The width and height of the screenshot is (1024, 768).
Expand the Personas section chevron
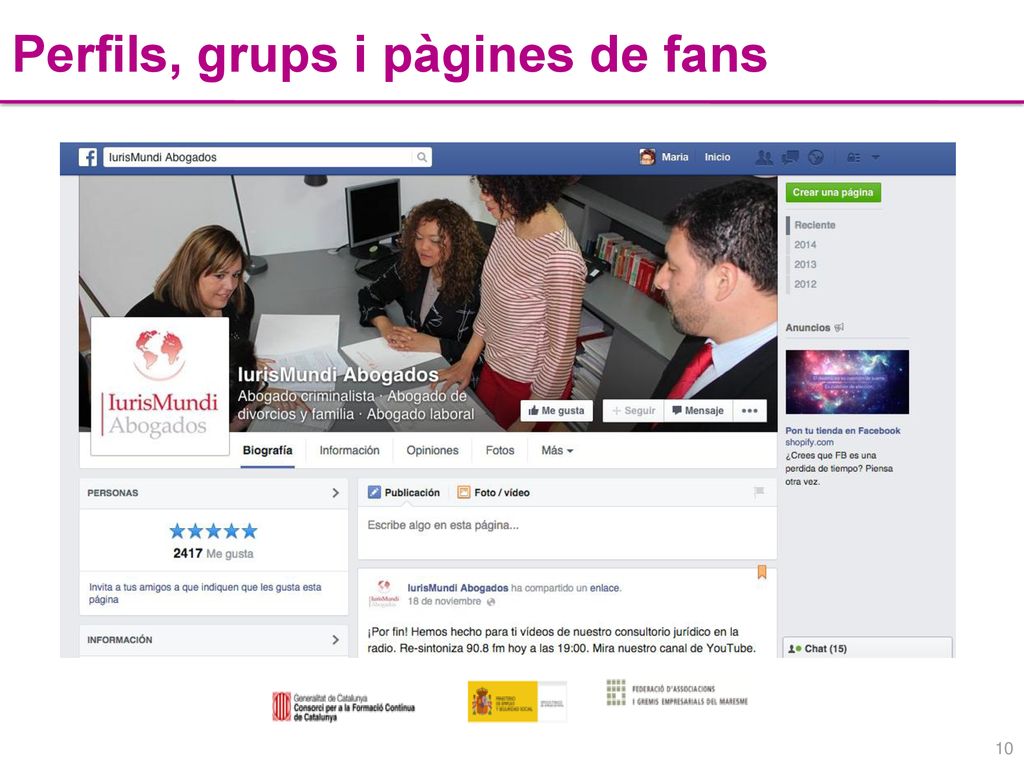pyautogui.click(x=336, y=493)
